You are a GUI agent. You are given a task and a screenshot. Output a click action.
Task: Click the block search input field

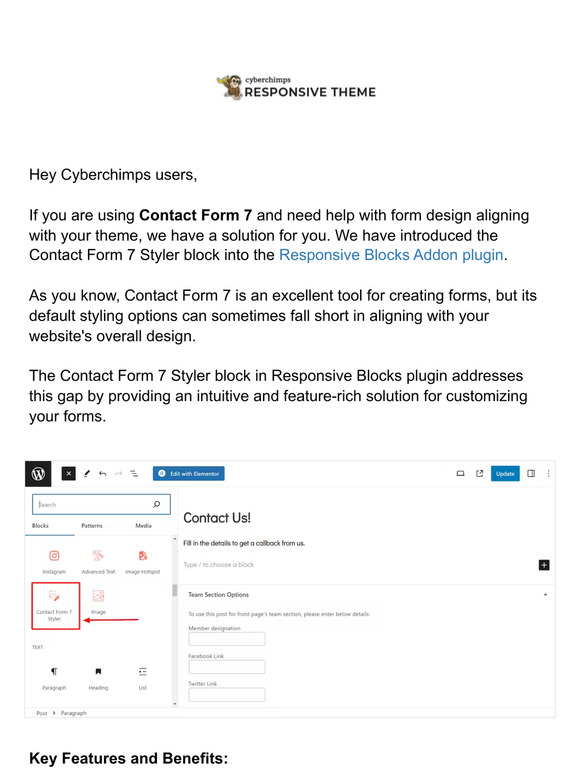pos(101,504)
